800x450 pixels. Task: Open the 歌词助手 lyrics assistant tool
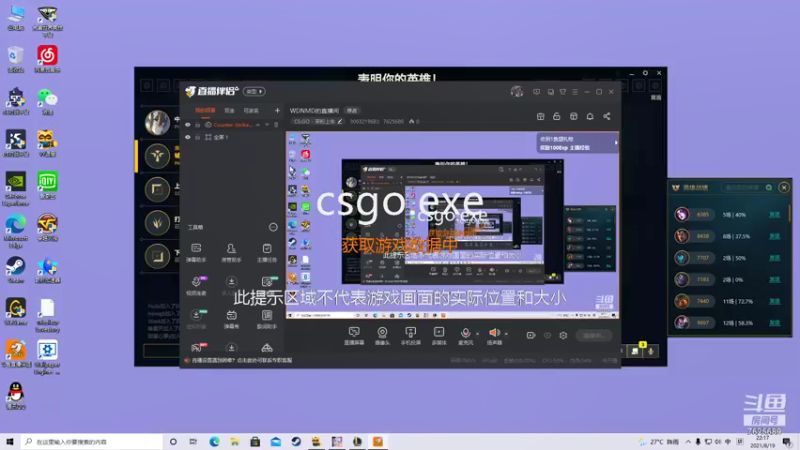pos(267,319)
